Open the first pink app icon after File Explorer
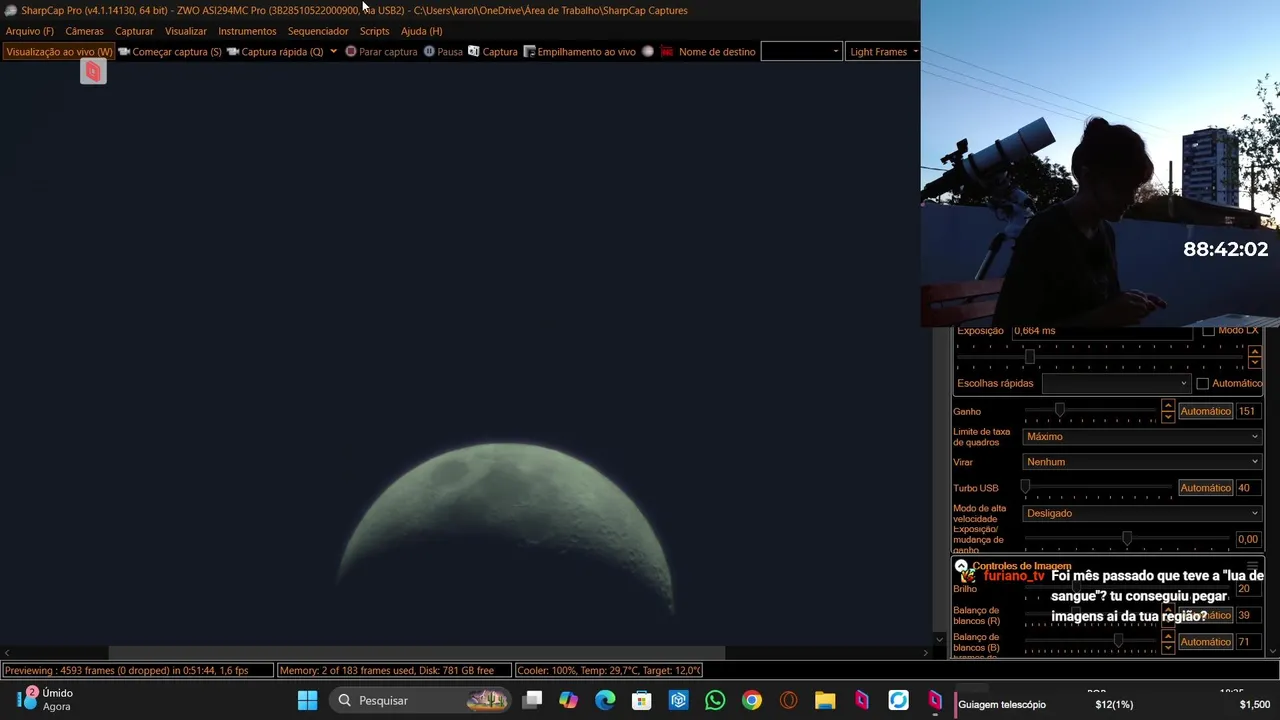 pos(862,700)
